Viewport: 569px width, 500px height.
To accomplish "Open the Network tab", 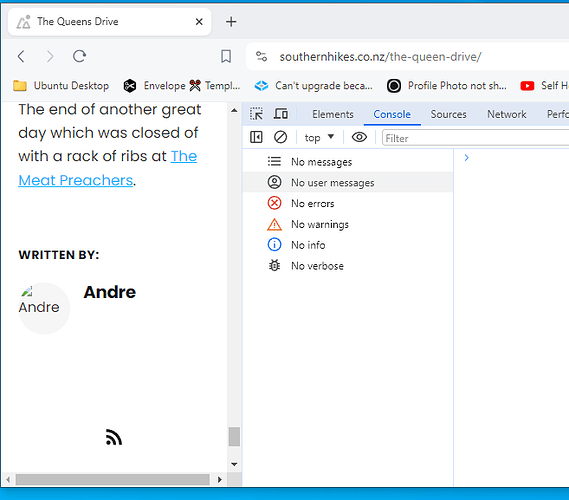I will click(506, 114).
